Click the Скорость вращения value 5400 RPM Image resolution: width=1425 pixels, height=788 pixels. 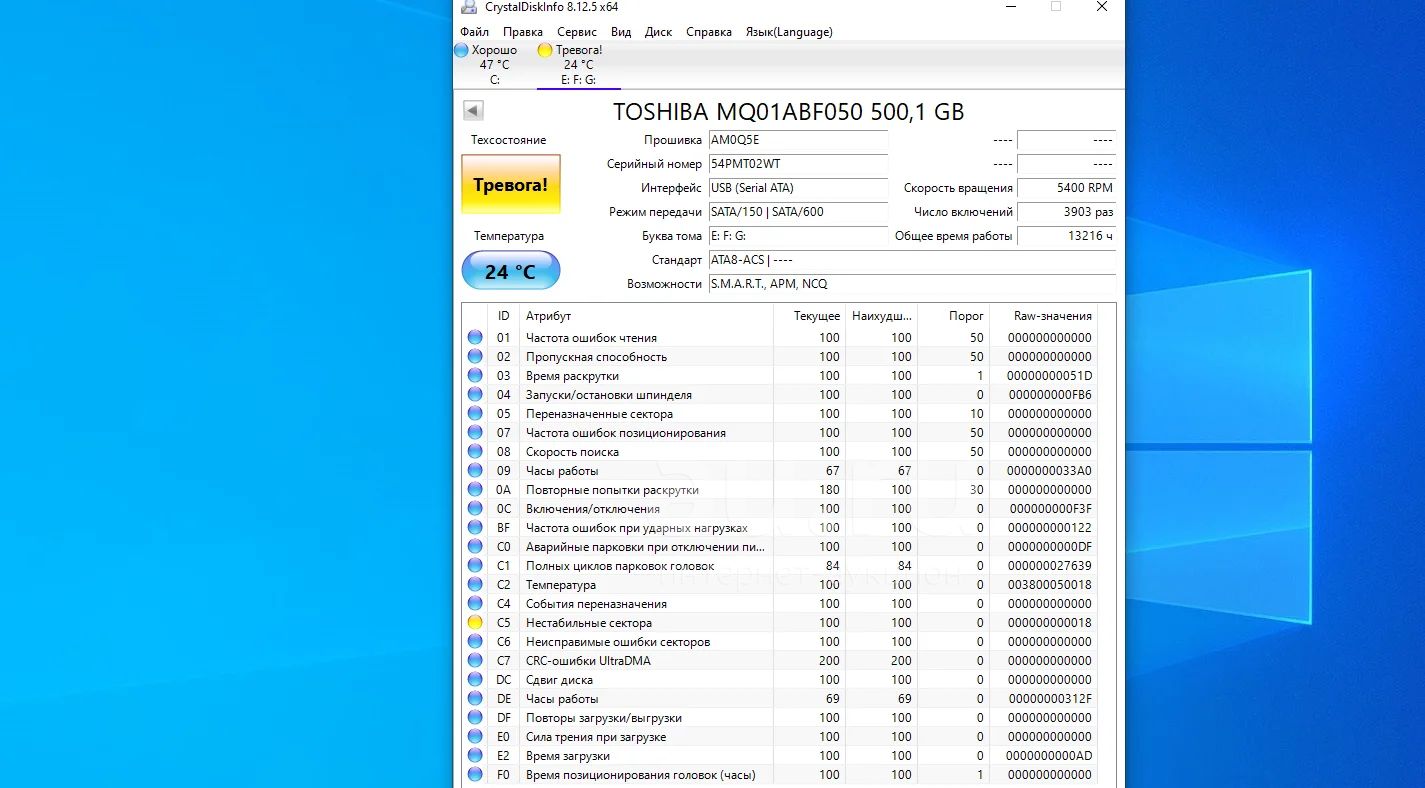point(1066,188)
